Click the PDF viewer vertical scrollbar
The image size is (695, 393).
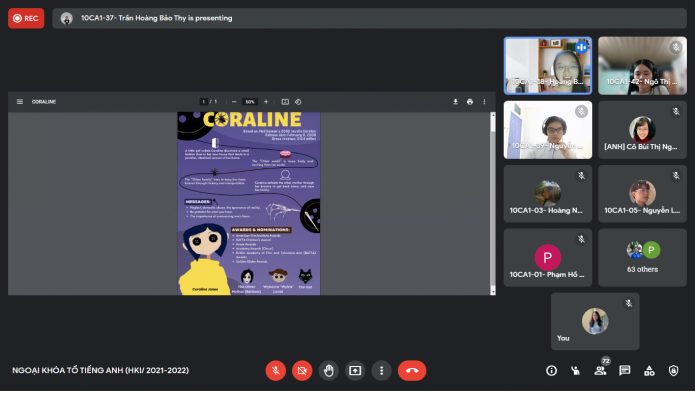coord(492,203)
